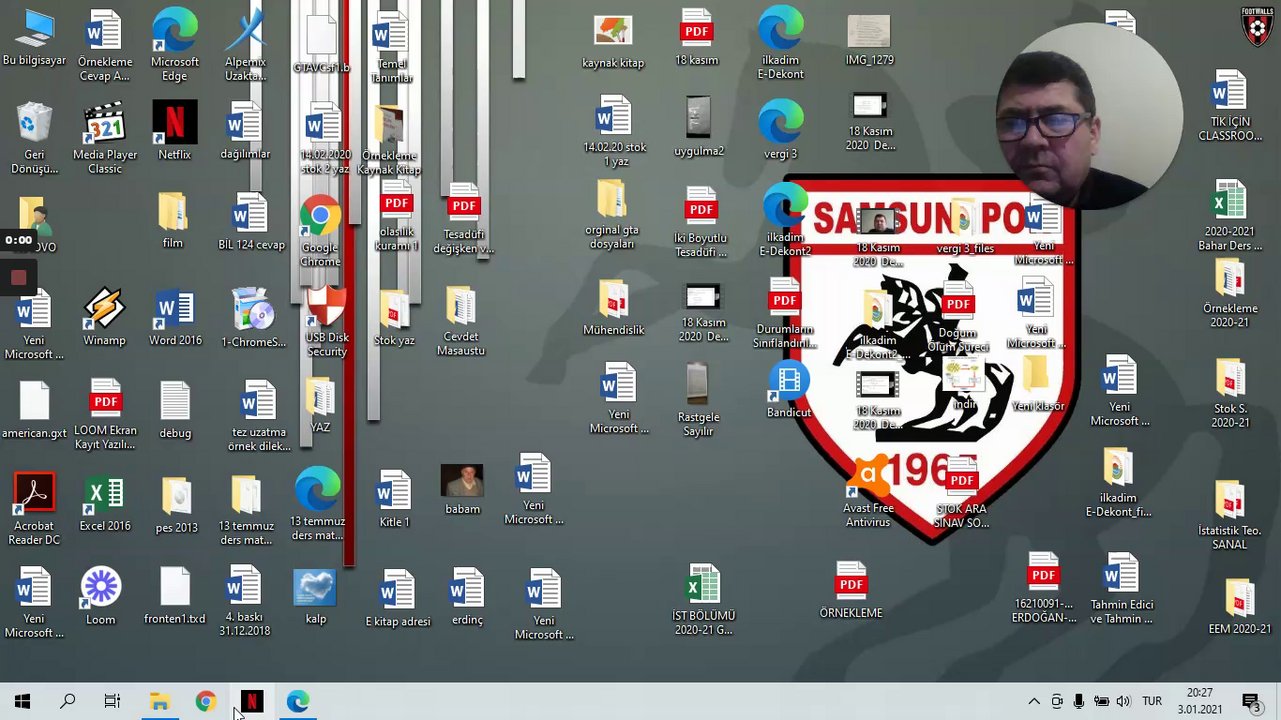This screenshot has height=720, width=1281.
Task: Launch Word 2016 shortcut
Action: pos(175,317)
